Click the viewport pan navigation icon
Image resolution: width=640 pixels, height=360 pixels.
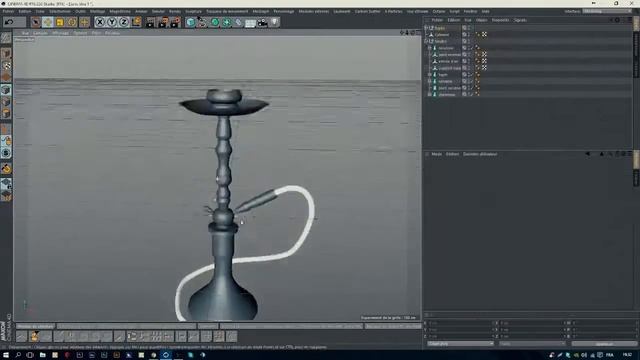tap(402, 33)
